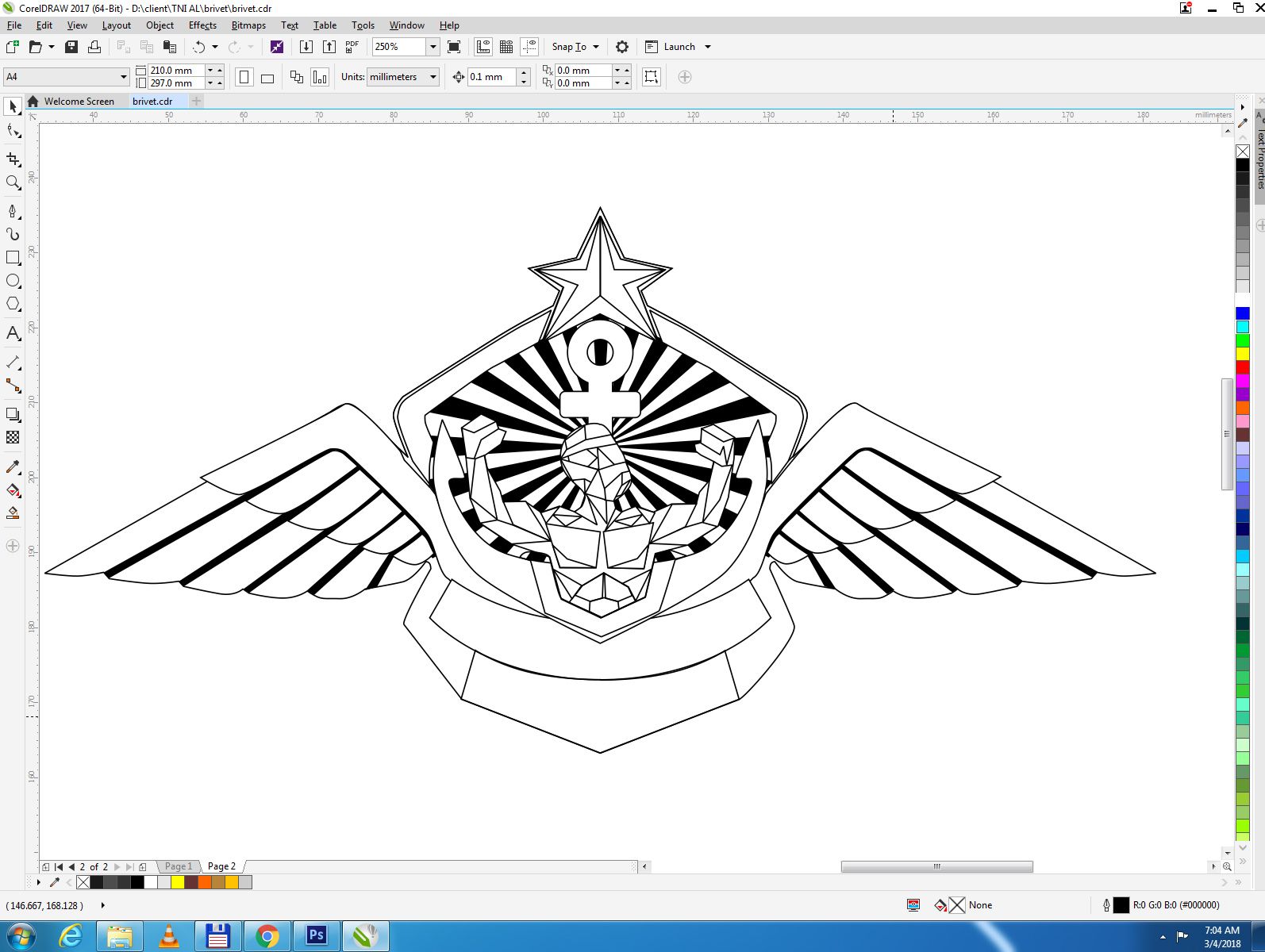Toggle rulers display
This screenshot has width=1265, height=952.
click(483, 47)
